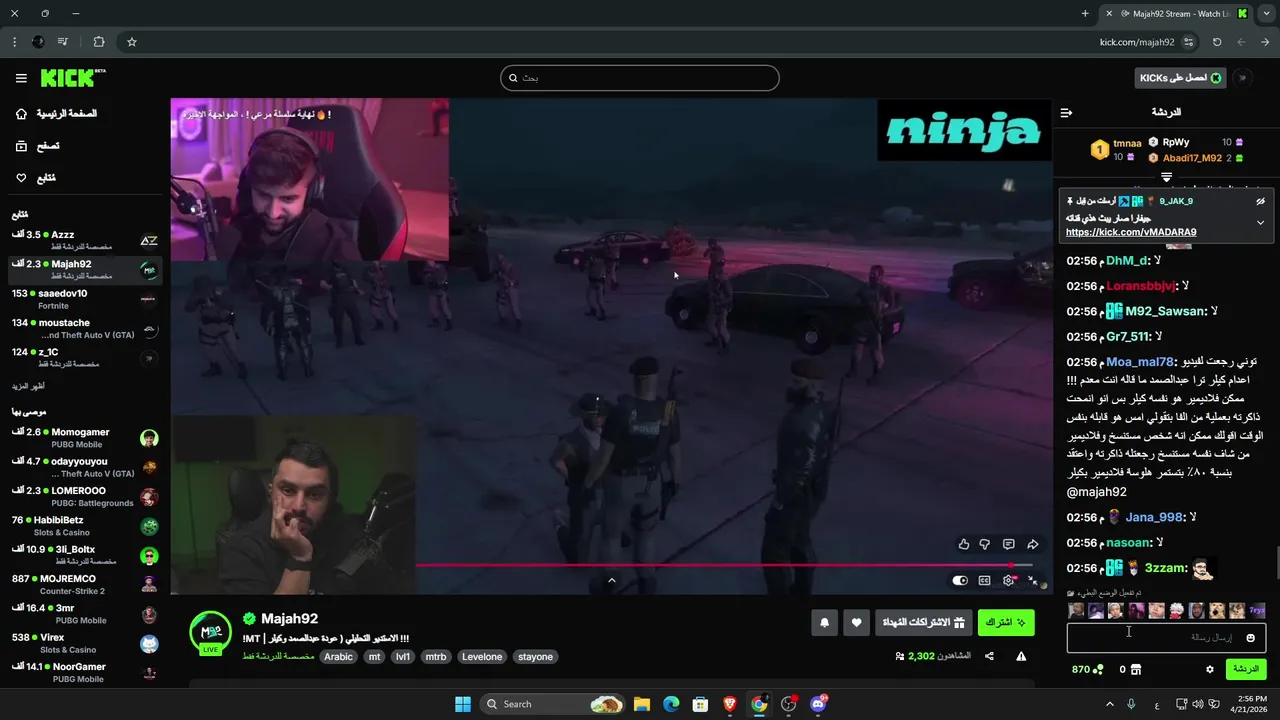Open NoorGamer recommended channel
Viewport: 1280px width, 720px height.
point(84,672)
